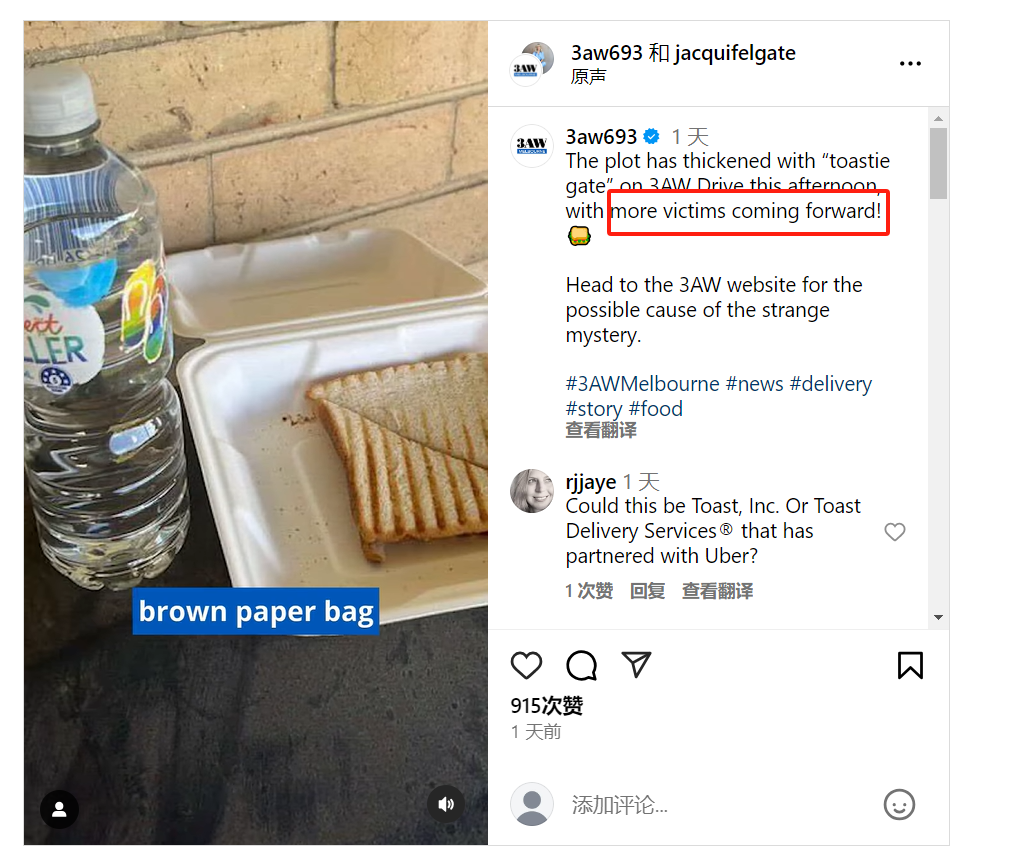Open the #3AWMelbourne hashtag link
Viewport: 1010px width, 866px height.
click(x=642, y=383)
